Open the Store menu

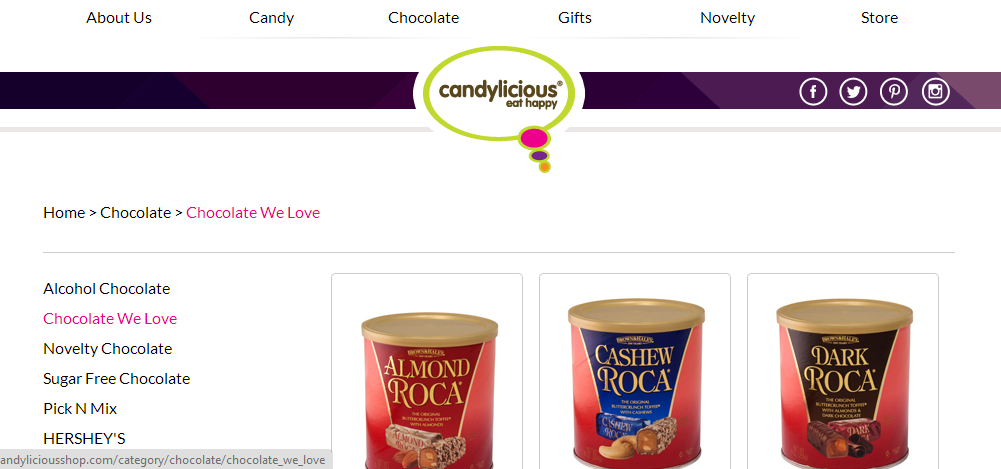pos(879,18)
